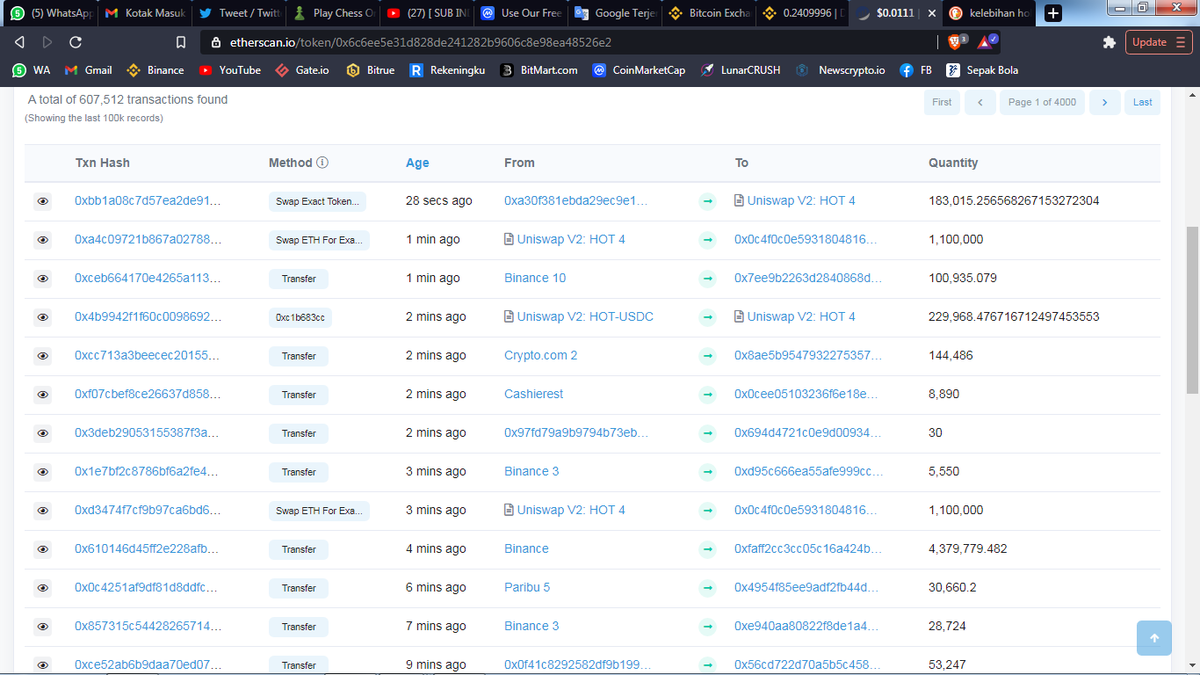The image size is (1200, 675).
Task: View details eye icon for 0x1e7bf2c8786bf6a2fe4 row
Action: [x=43, y=472]
